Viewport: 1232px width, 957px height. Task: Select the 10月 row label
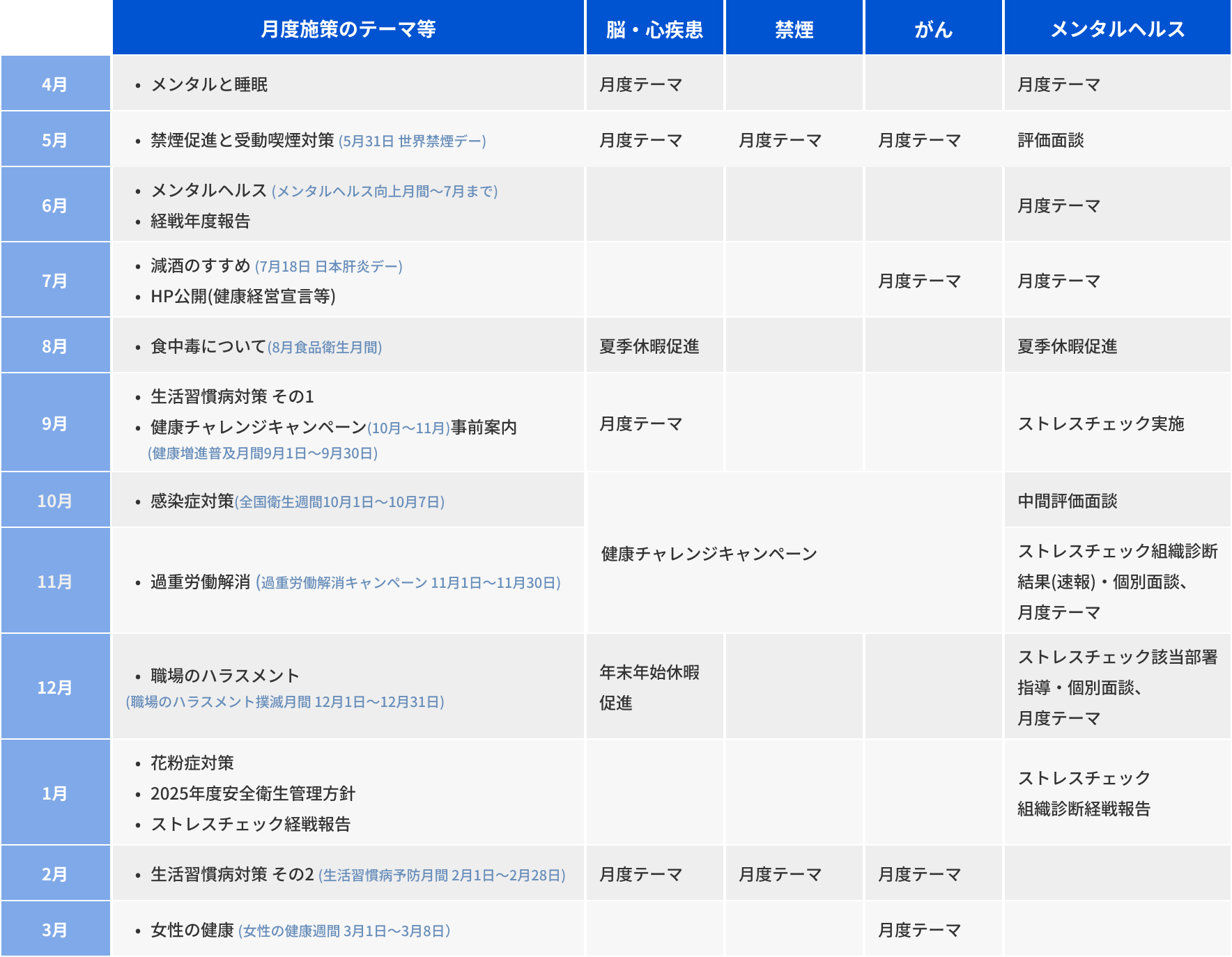point(55,500)
